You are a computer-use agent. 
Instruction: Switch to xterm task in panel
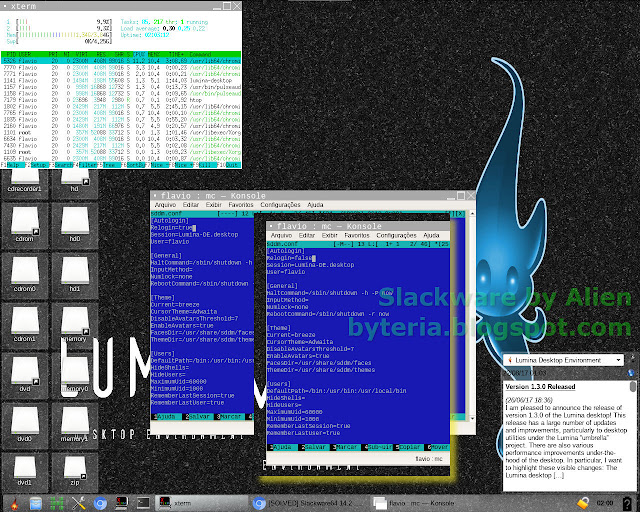(x=201, y=503)
